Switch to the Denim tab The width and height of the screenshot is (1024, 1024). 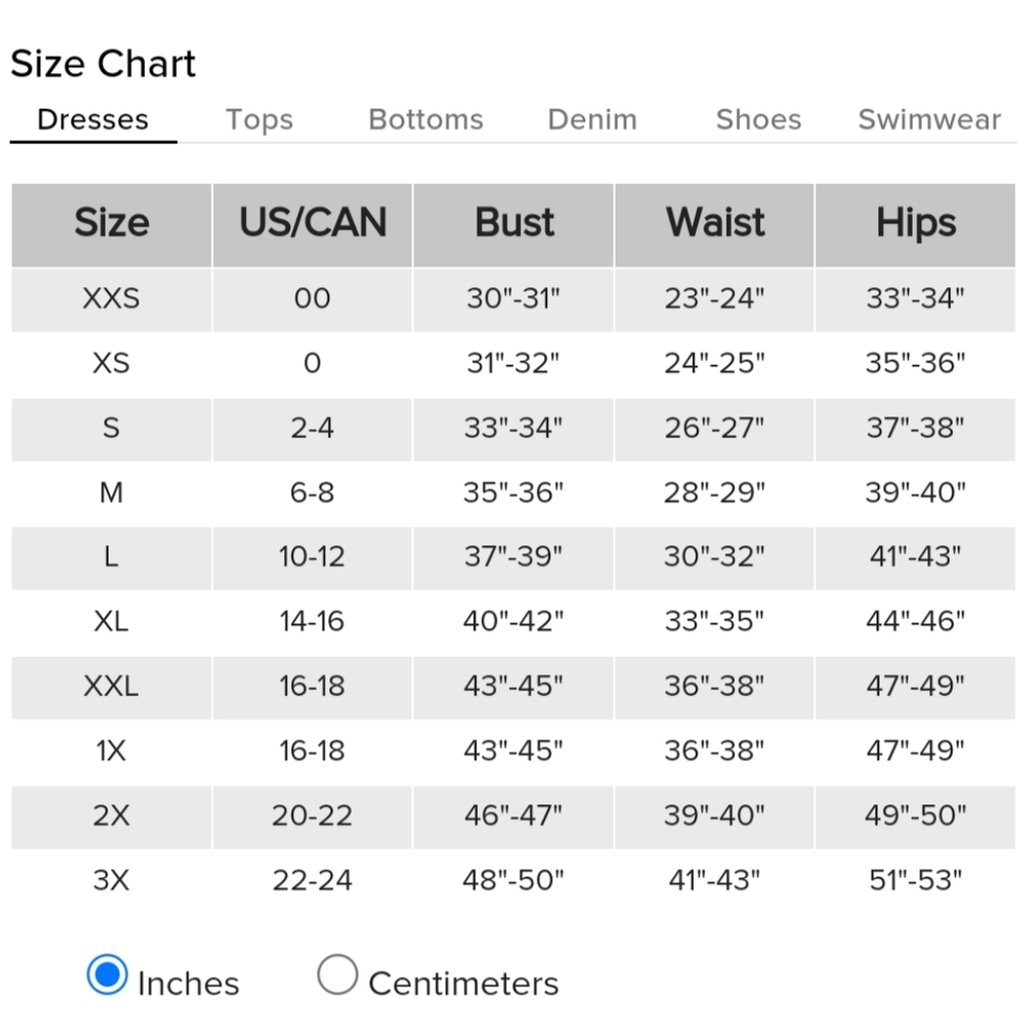click(x=592, y=120)
